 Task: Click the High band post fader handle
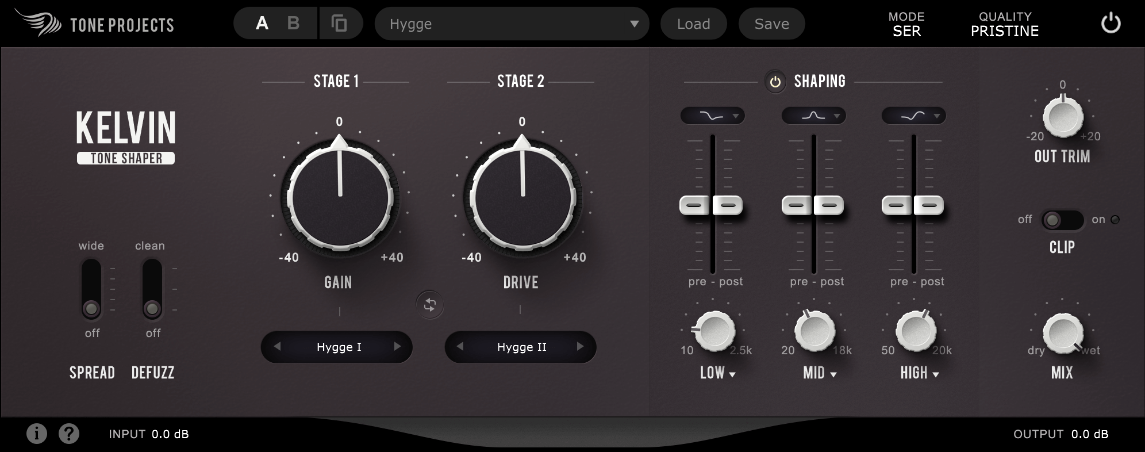point(929,205)
